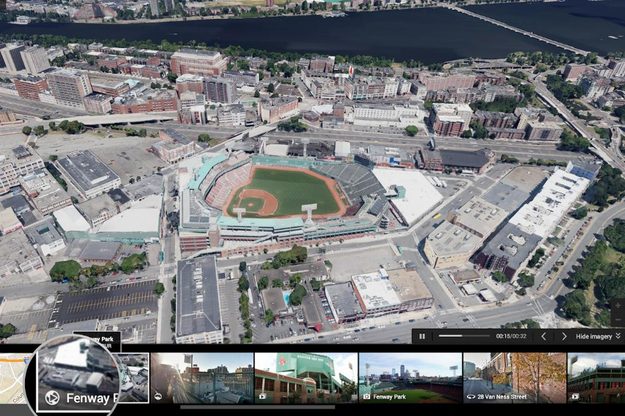Click the tour play icon beside Fenway
The width and height of the screenshot is (625, 416).
point(52,398)
